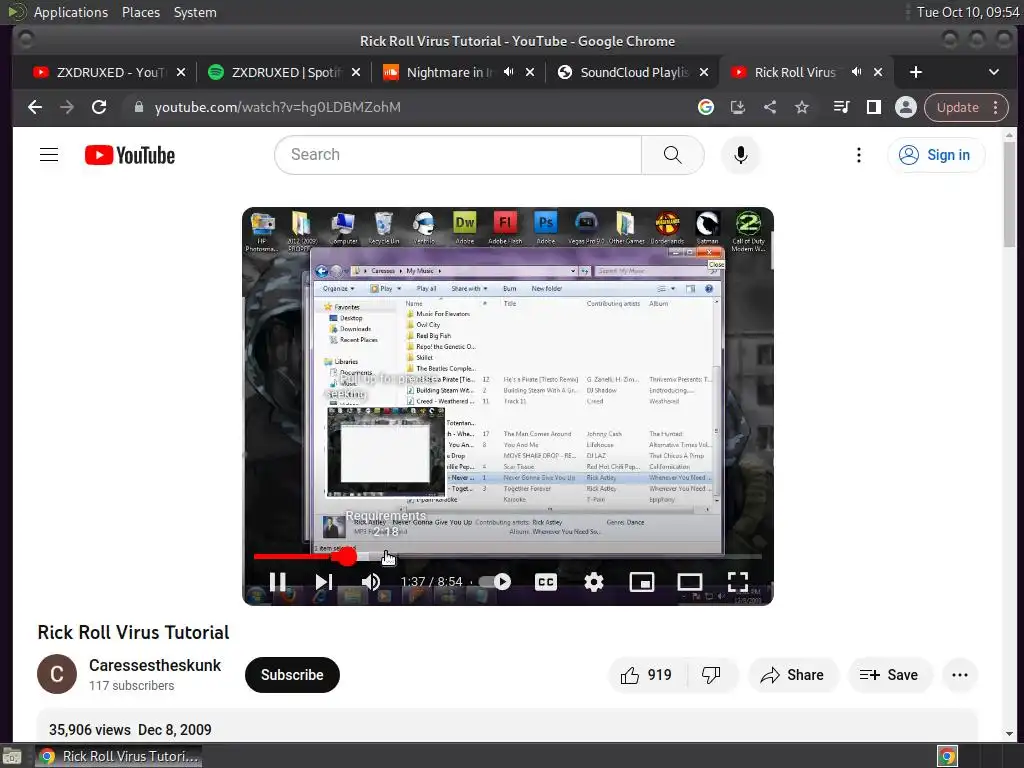Open the Caressestheskunk channel avatar
The image size is (1024, 768).
57,674
